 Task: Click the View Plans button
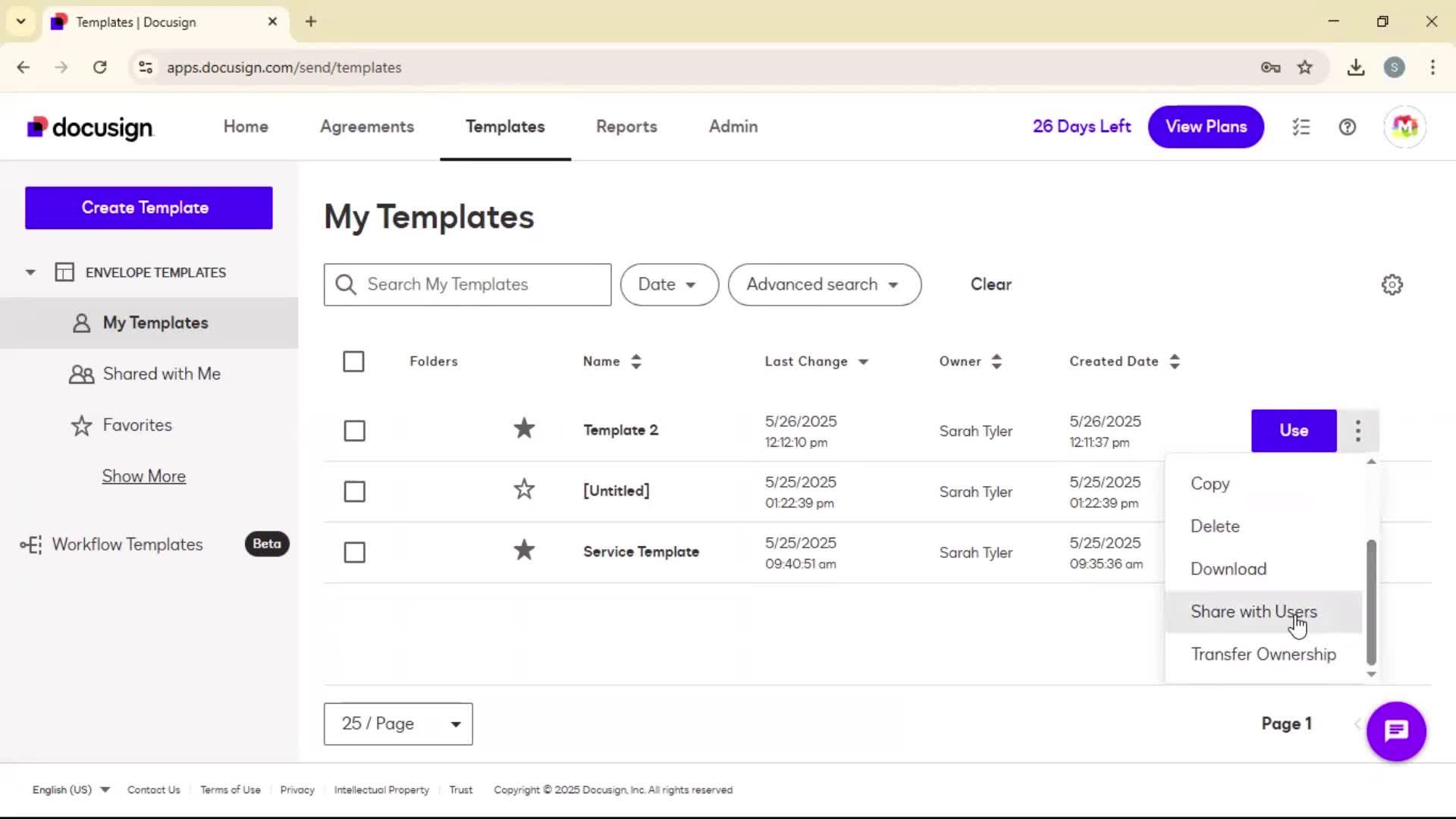pyautogui.click(x=1206, y=127)
